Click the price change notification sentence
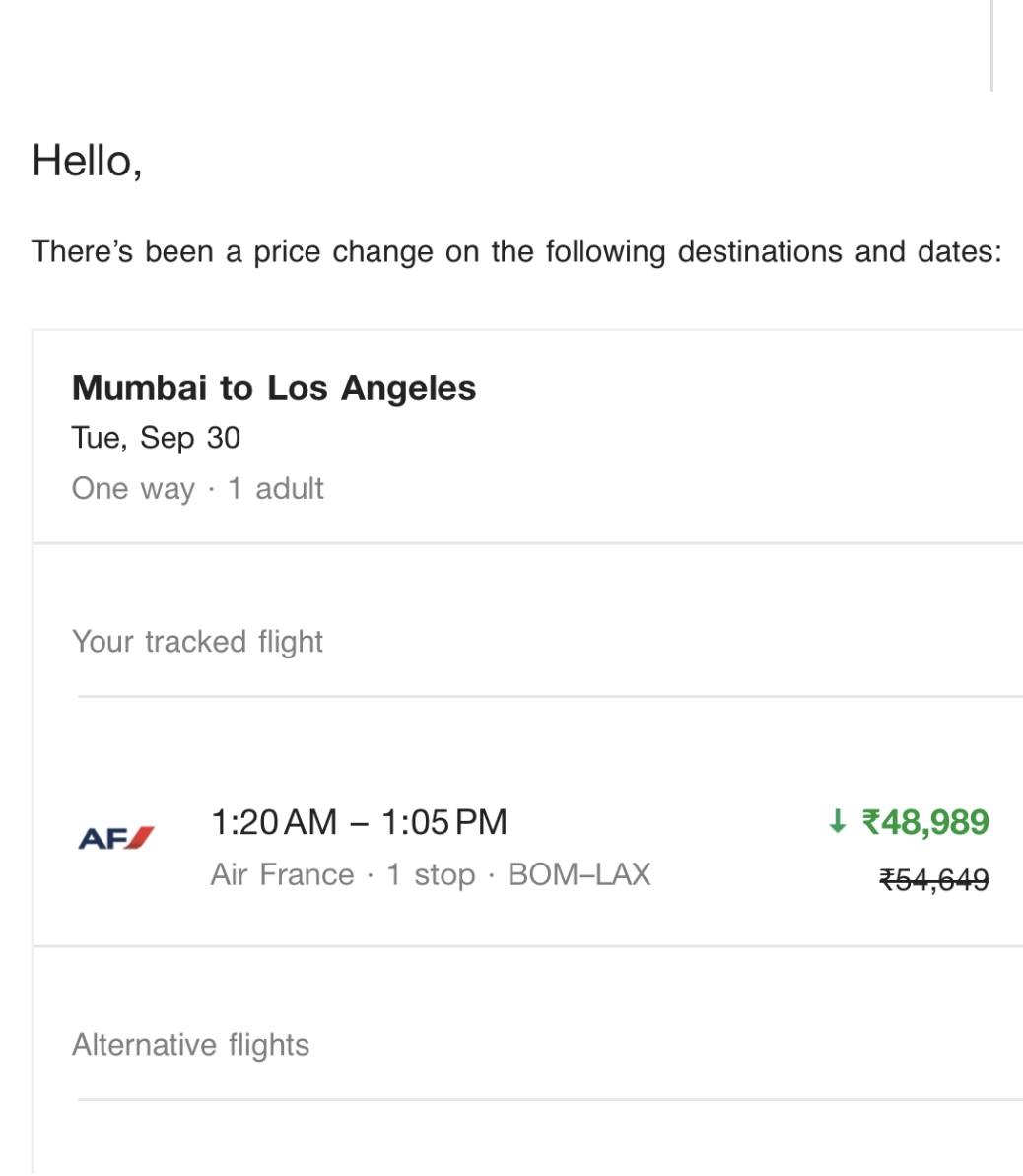 516,252
